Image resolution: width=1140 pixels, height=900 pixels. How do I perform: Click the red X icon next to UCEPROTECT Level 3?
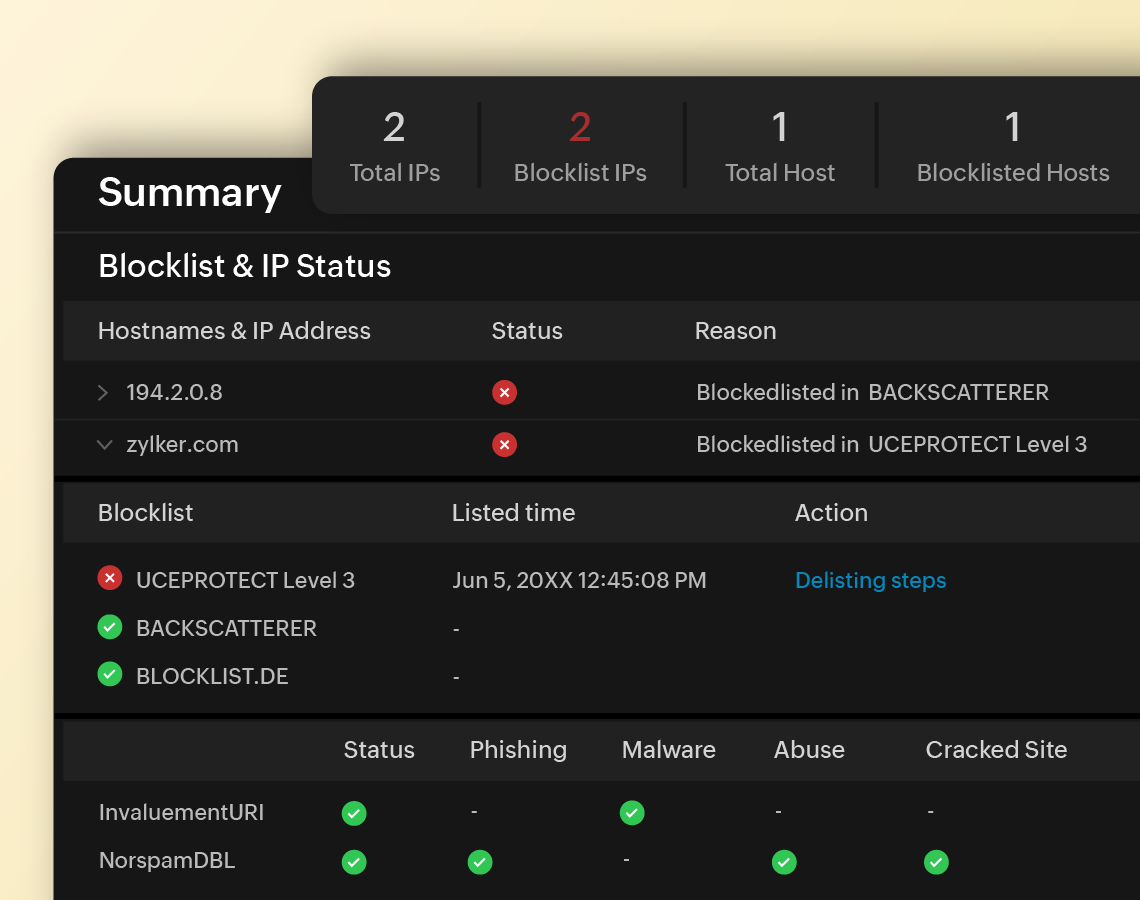pyautogui.click(x=110, y=577)
